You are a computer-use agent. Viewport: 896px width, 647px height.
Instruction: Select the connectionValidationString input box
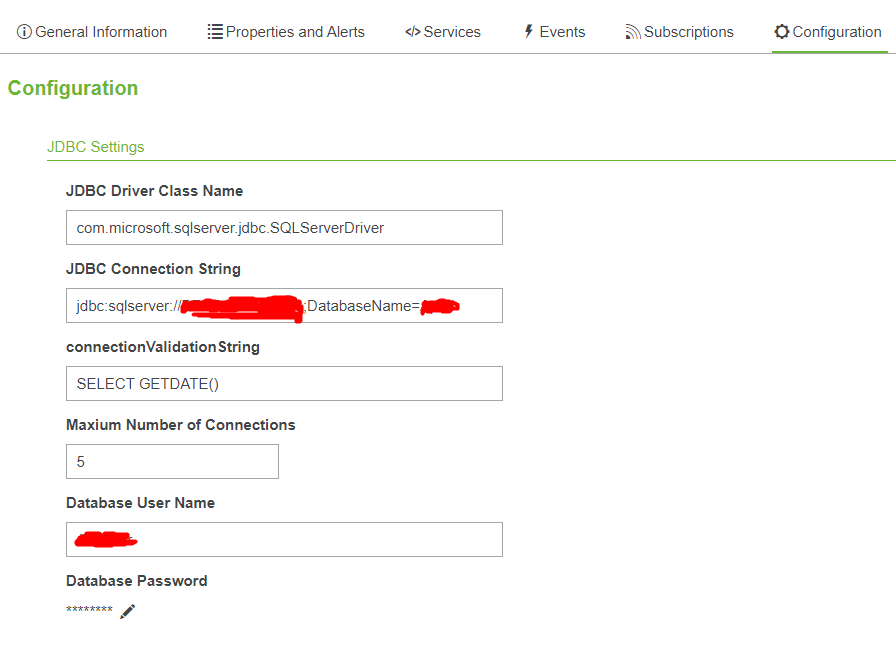click(x=284, y=384)
